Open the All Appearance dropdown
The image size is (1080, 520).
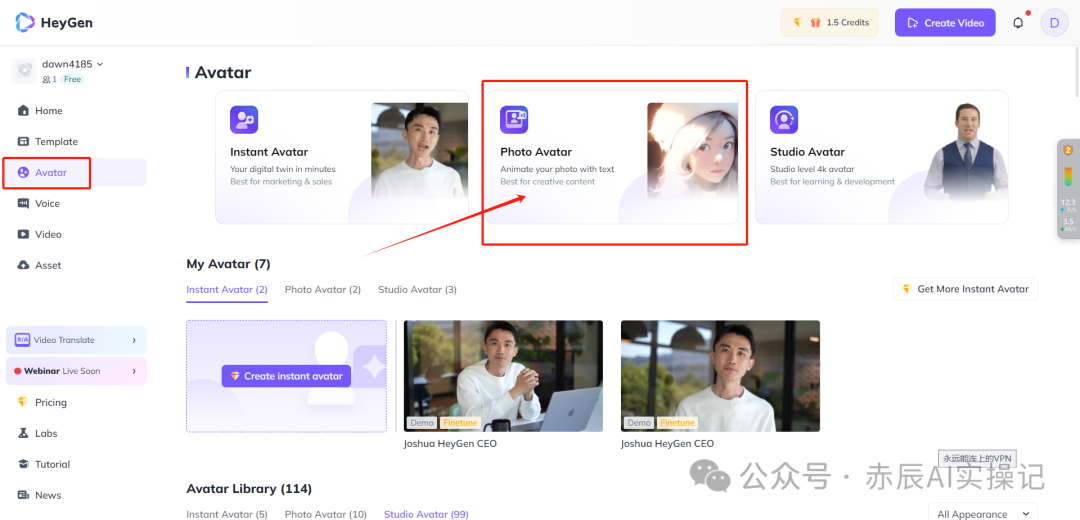coord(983,513)
